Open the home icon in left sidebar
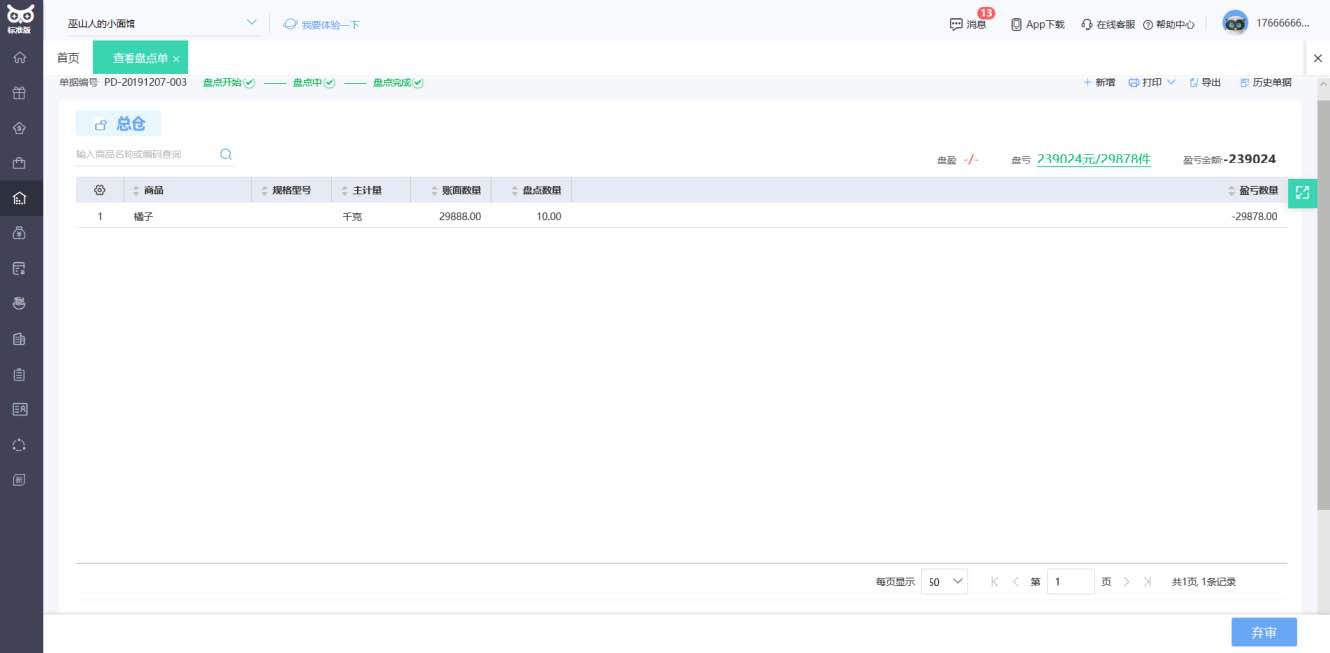1330x653 pixels. tap(19, 58)
